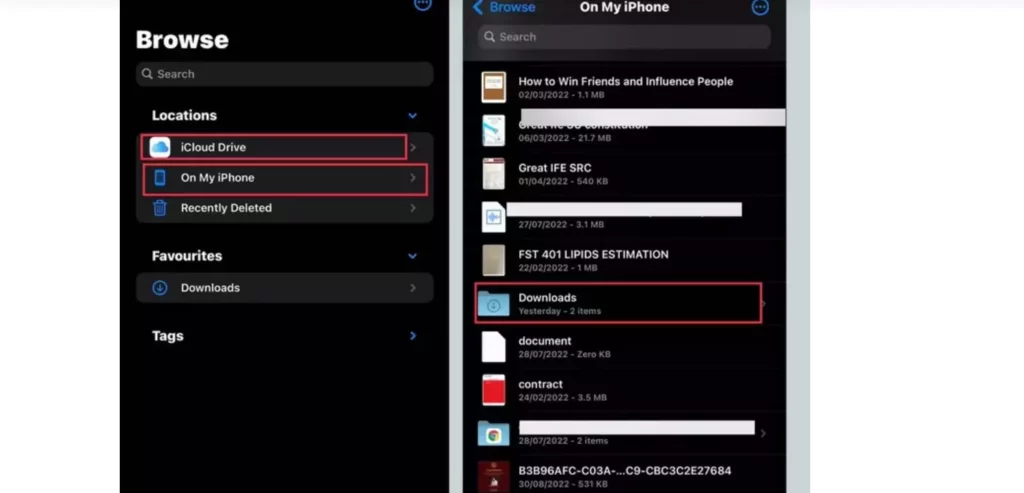Tap the Search field in On My iPhone
The width and height of the screenshot is (1024, 493).
624,37
